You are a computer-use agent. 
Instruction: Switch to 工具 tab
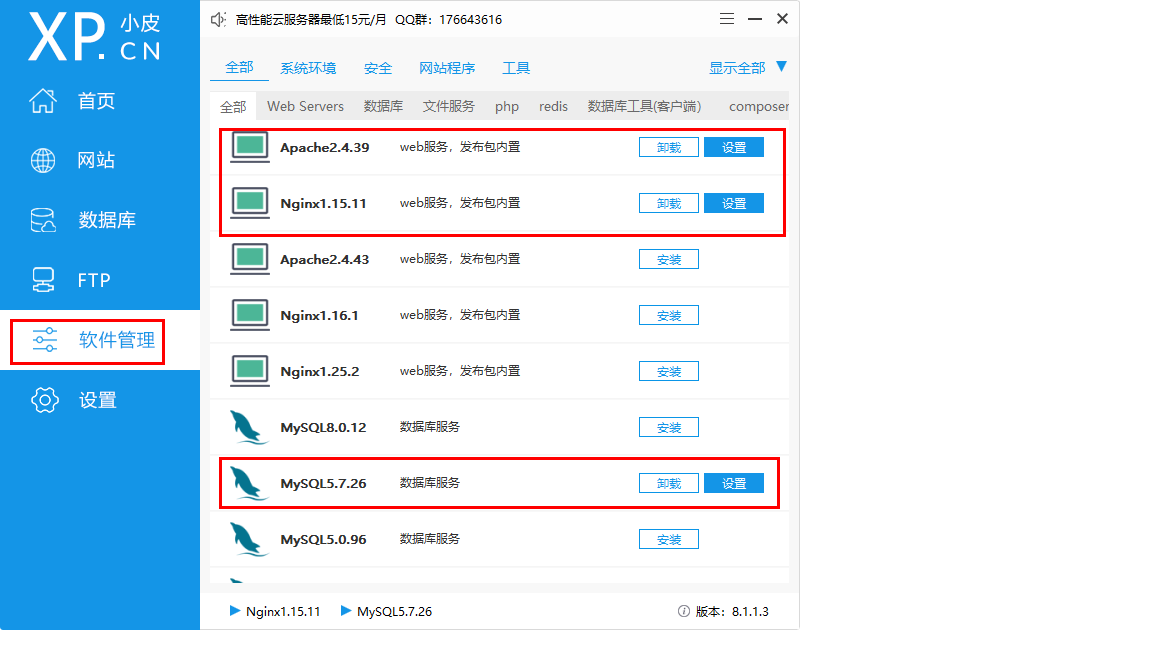[516, 68]
